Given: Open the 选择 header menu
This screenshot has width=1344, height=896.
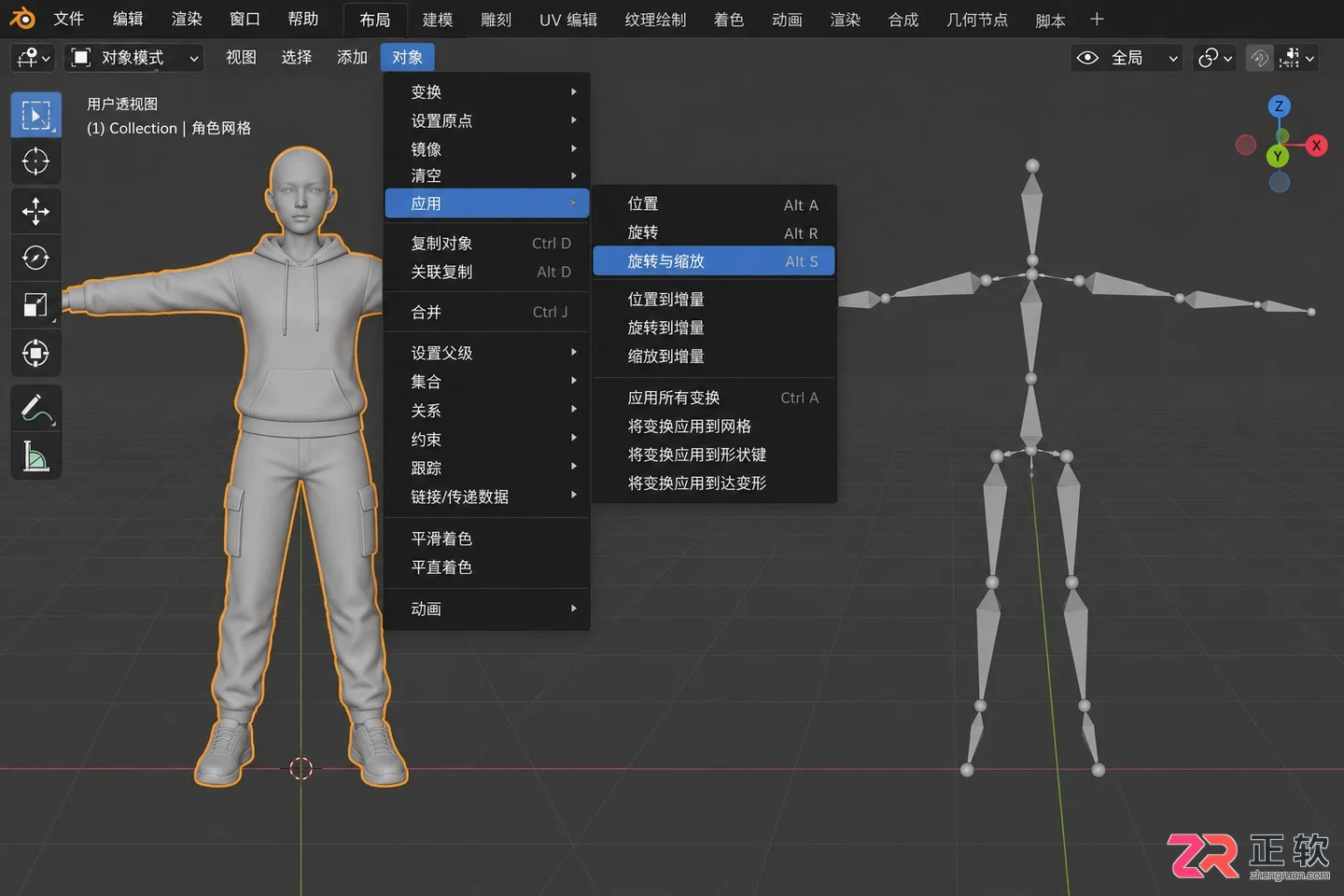Looking at the screenshot, I should (297, 58).
